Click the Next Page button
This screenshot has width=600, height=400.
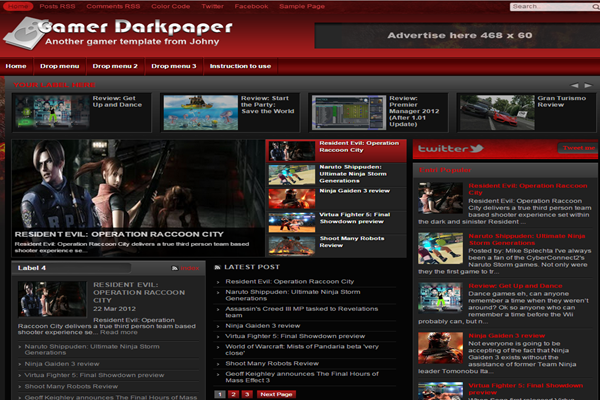276,394
